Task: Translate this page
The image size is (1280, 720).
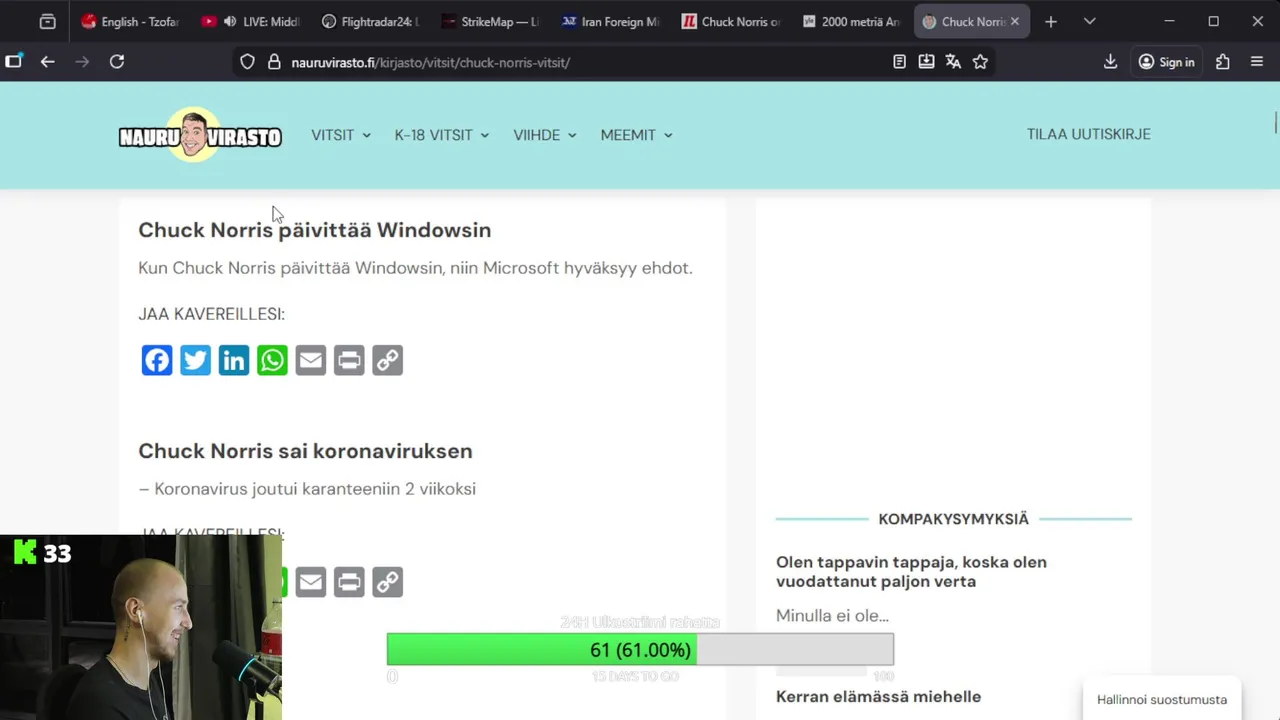Action: coord(953,62)
